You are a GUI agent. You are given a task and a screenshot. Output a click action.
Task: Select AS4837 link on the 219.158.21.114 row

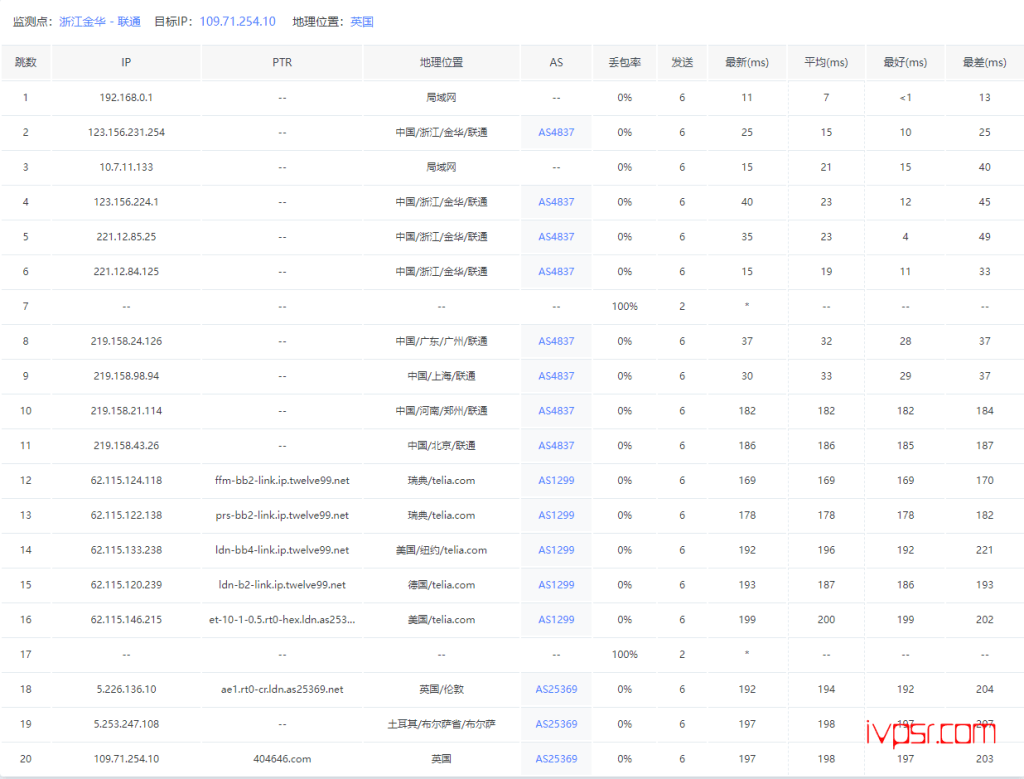[556, 411]
